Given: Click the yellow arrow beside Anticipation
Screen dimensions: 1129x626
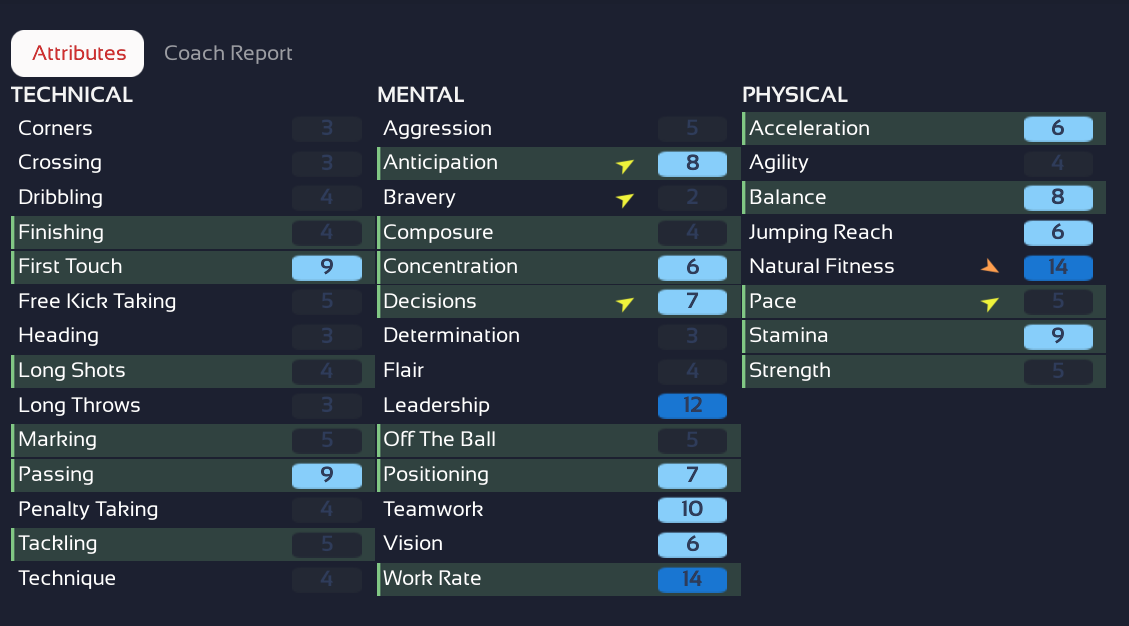Looking at the screenshot, I should click(625, 165).
